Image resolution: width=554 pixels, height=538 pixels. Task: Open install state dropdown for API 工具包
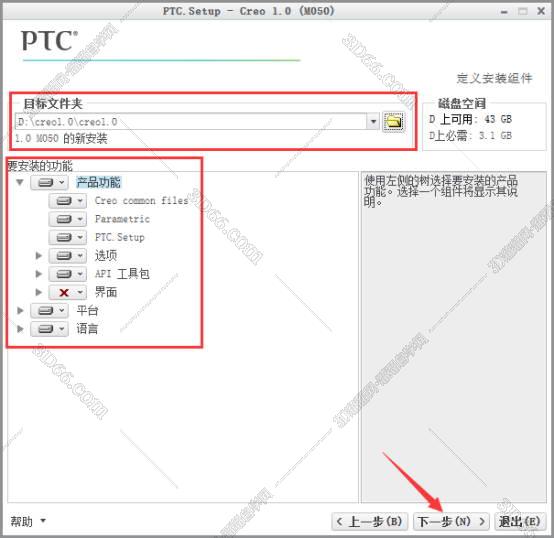(x=67, y=274)
